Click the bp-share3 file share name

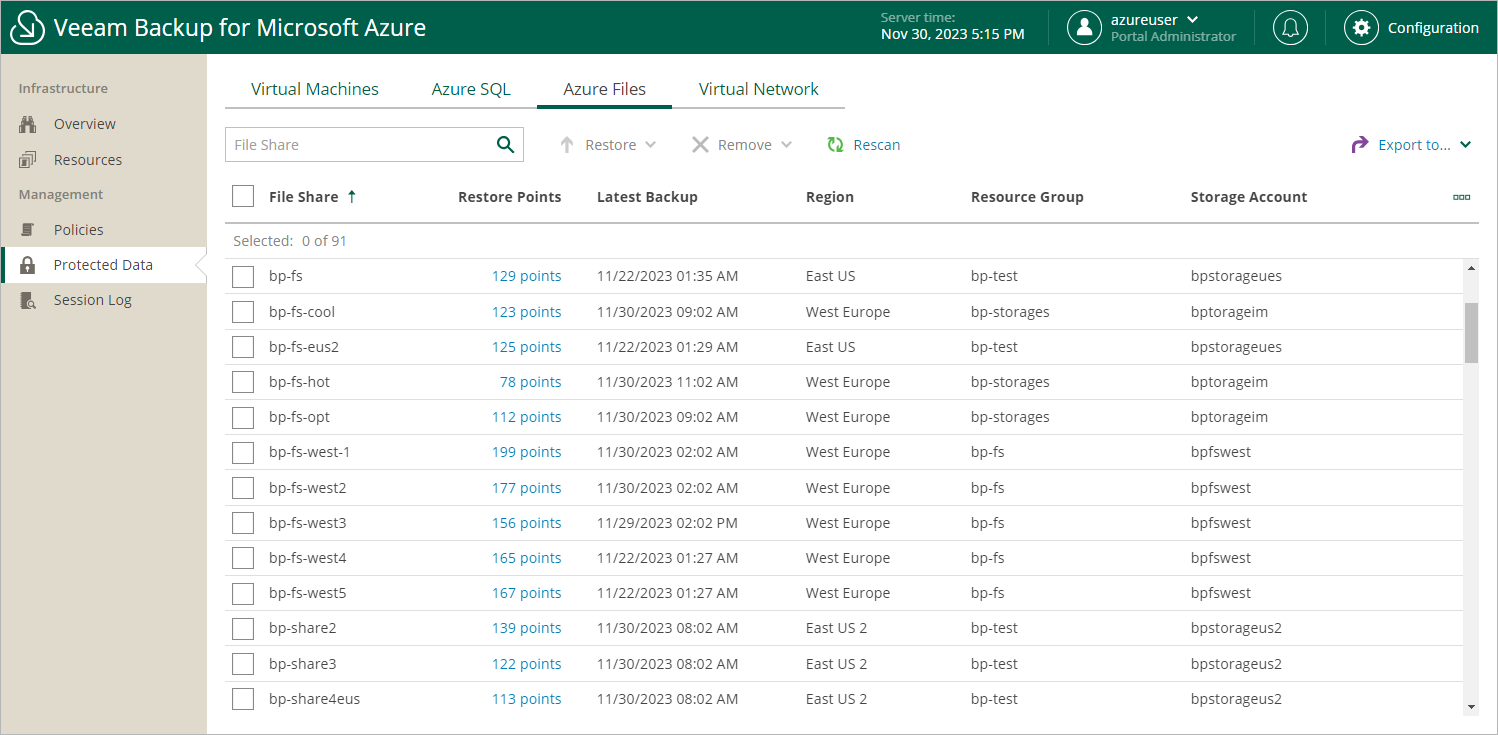[x=303, y=664]
